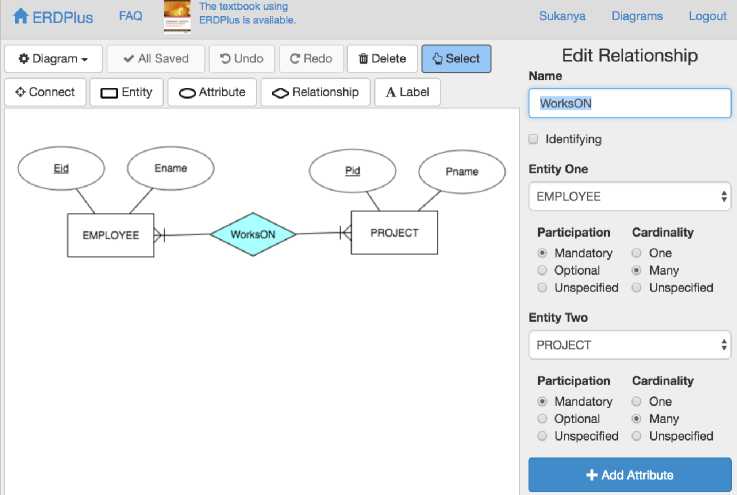Click the relationship Name text field
Viewport: 737px width, 495px height.
pos(630,103)
